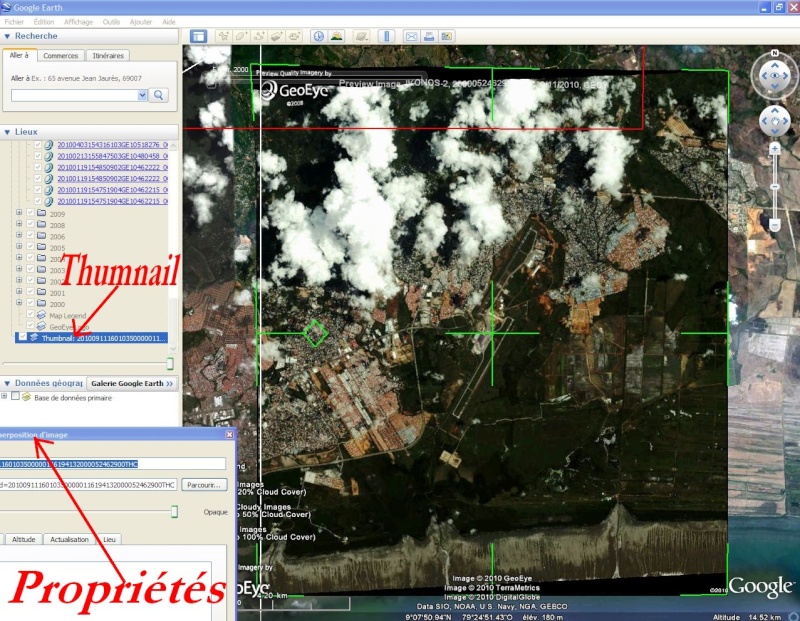Toggle the 2009 folder checkbox

coord(30,213)
